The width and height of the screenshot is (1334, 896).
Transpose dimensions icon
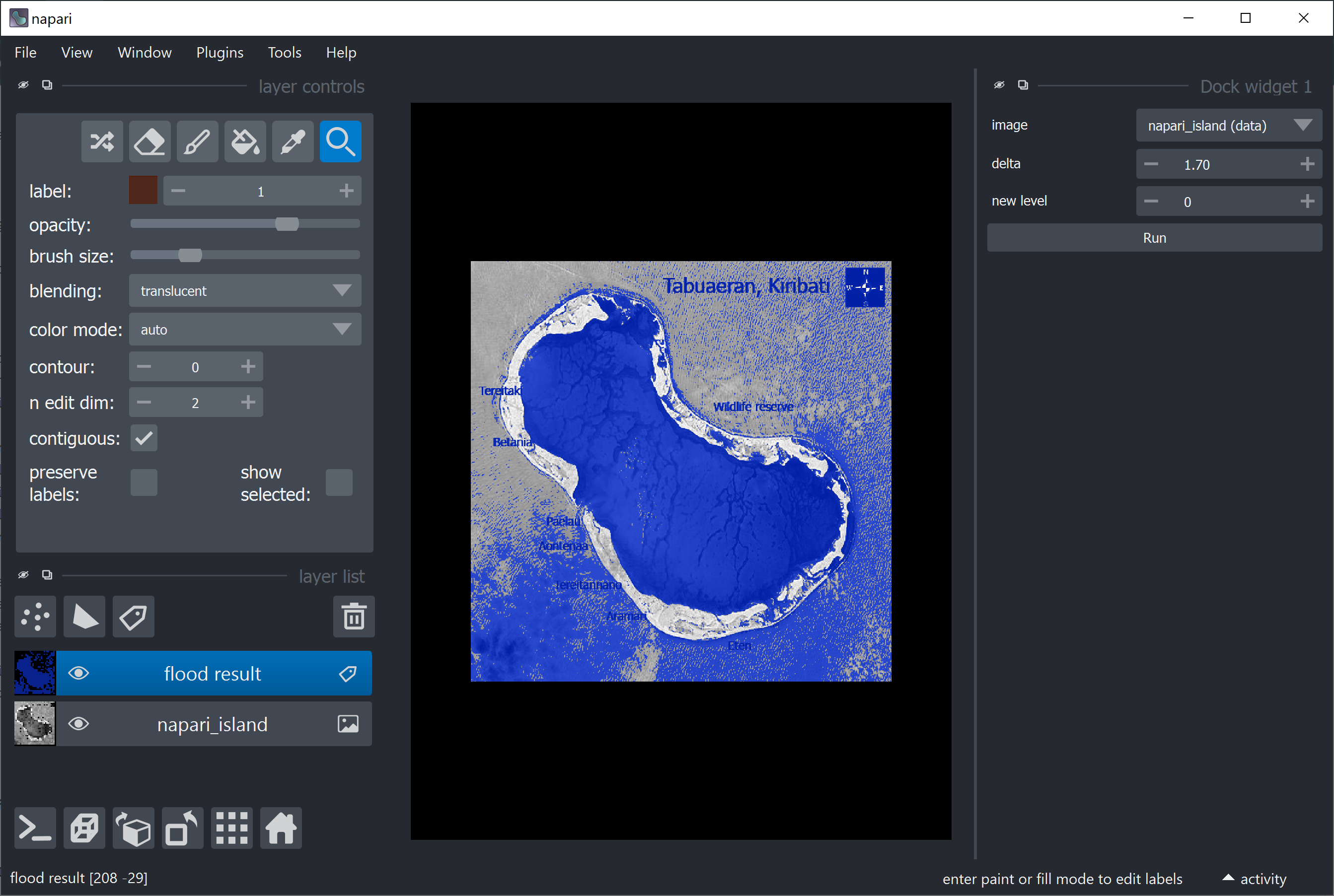click(183, 828)
